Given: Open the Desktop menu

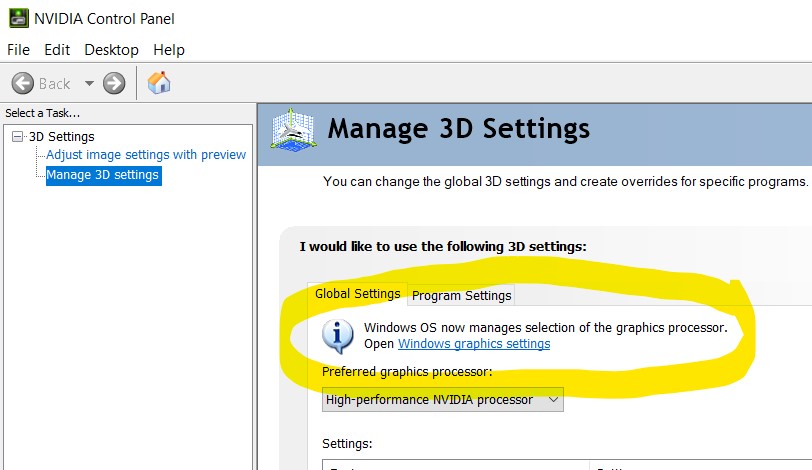Looking at the screenshot, I should [111, 50].
